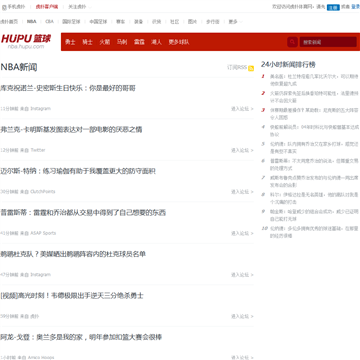Select the 勇士 team tab

[x=70, y=42]
